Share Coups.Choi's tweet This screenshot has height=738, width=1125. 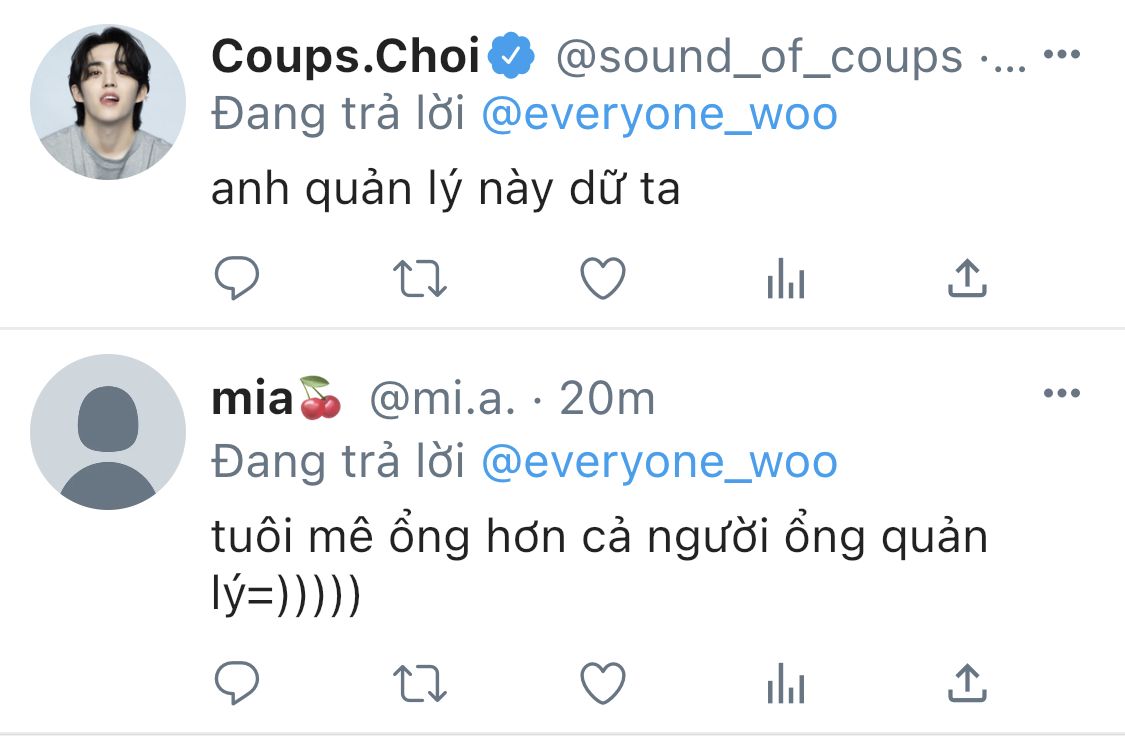(967, 278)
